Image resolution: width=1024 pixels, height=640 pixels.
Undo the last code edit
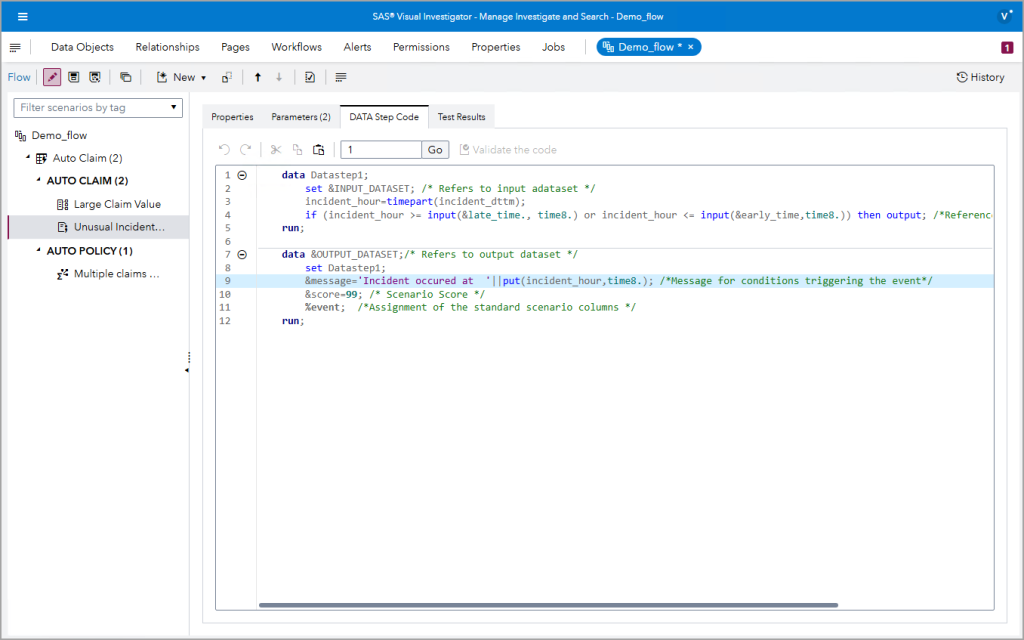click(x=224, y=149)
